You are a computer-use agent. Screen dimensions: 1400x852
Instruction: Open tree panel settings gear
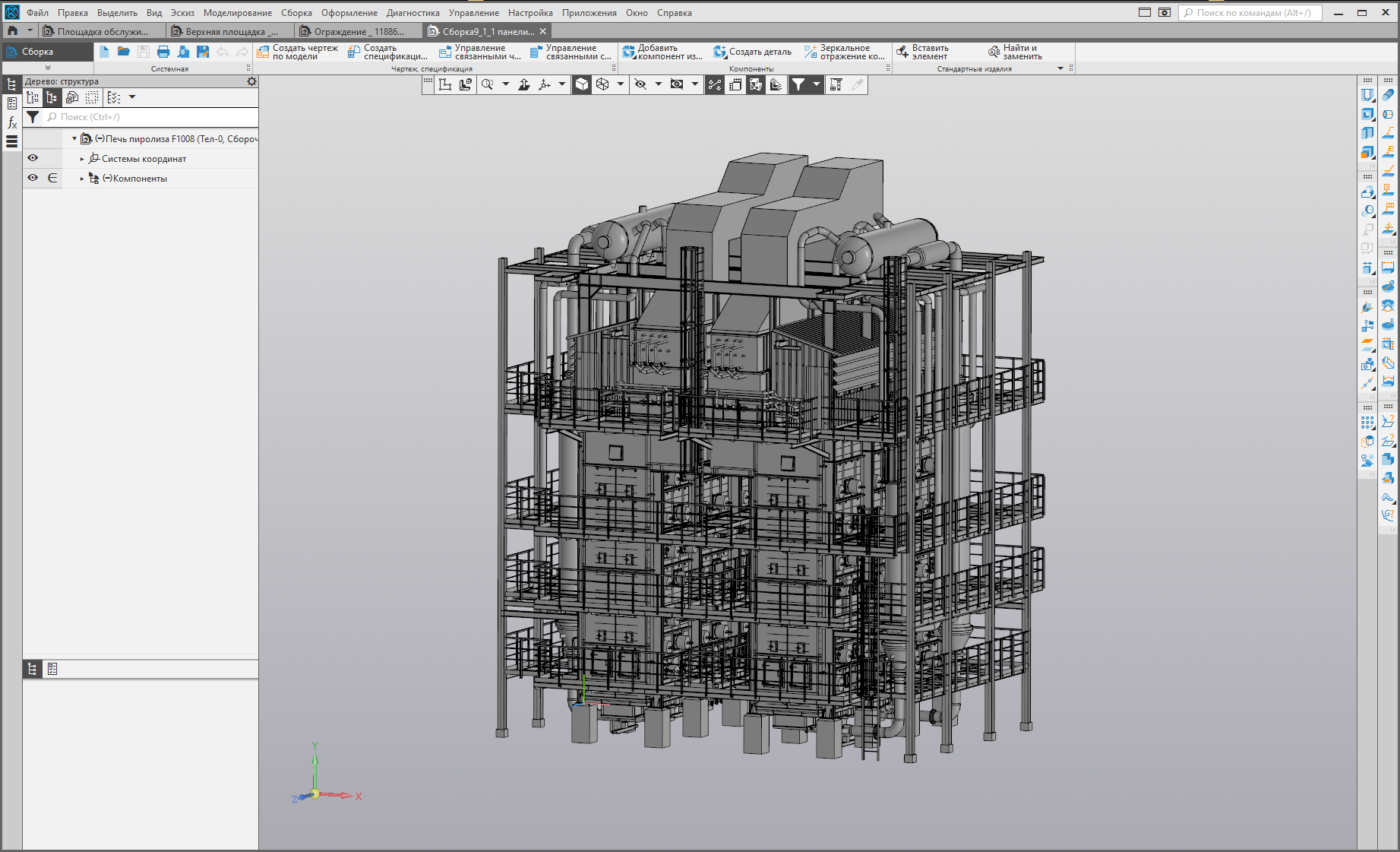point(251,81)
